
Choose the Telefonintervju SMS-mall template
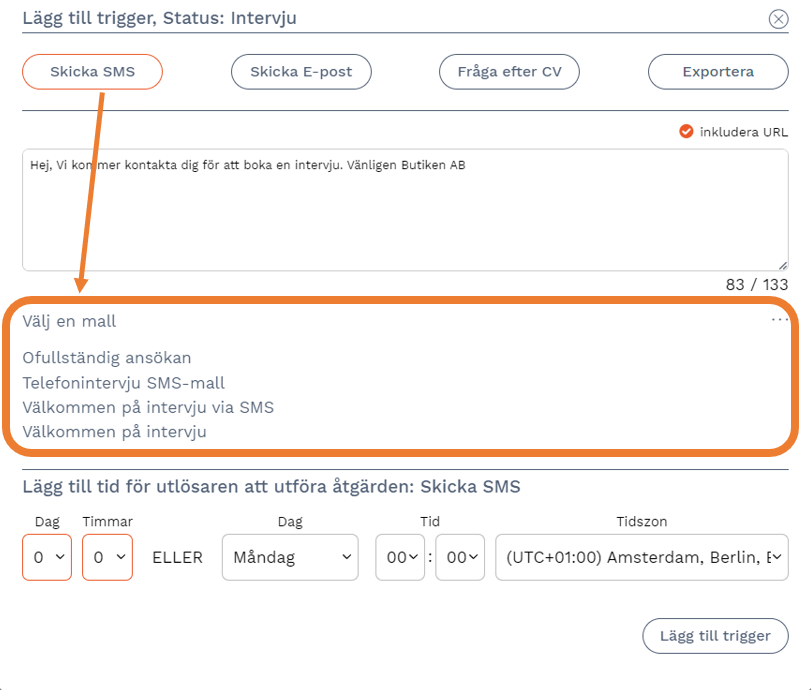[x=123, y=382]
